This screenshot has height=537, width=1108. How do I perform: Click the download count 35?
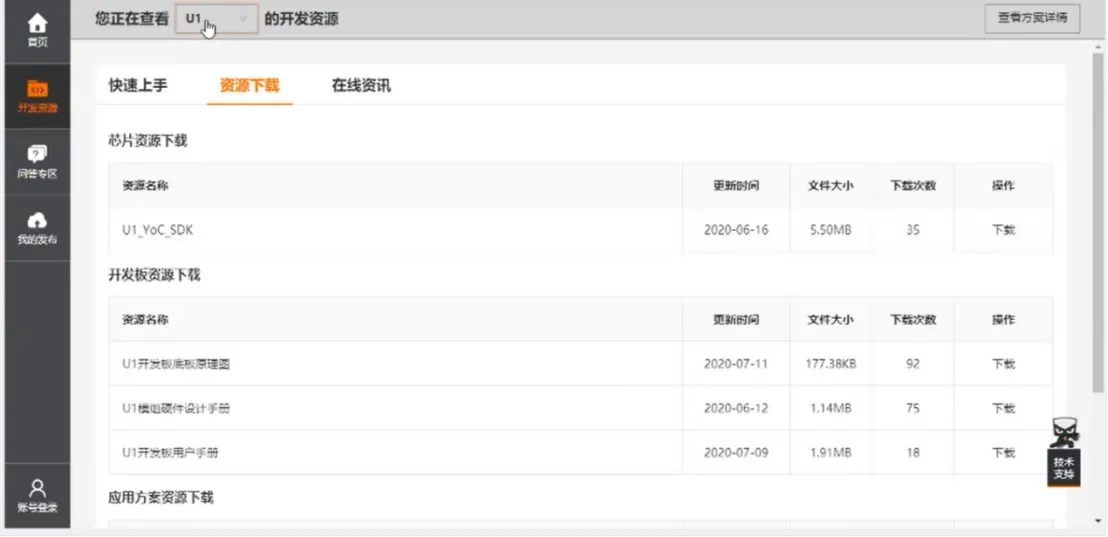click(913, 230)
